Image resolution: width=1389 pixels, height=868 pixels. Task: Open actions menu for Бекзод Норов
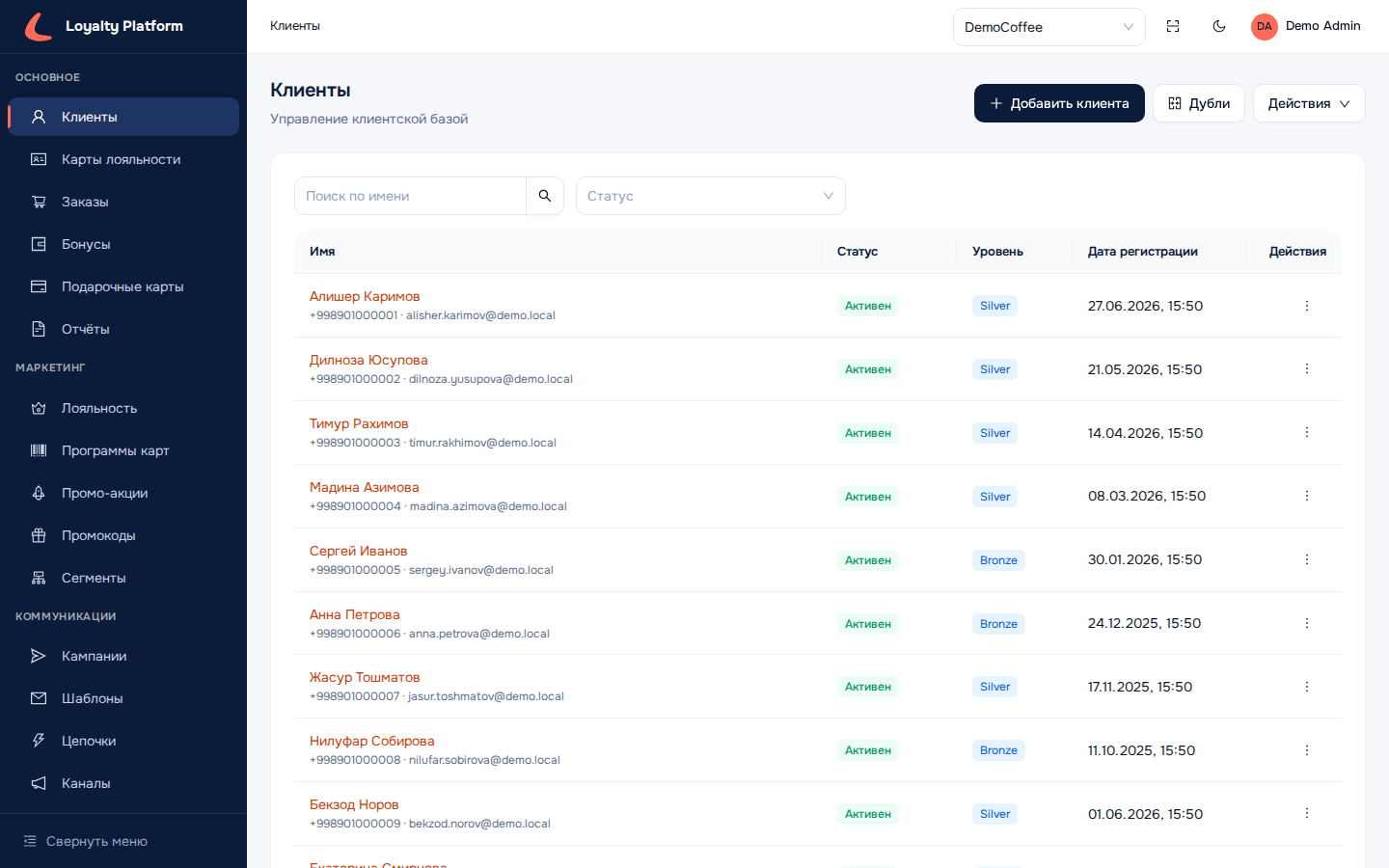pyautogui.click(x=1307, y=813)
